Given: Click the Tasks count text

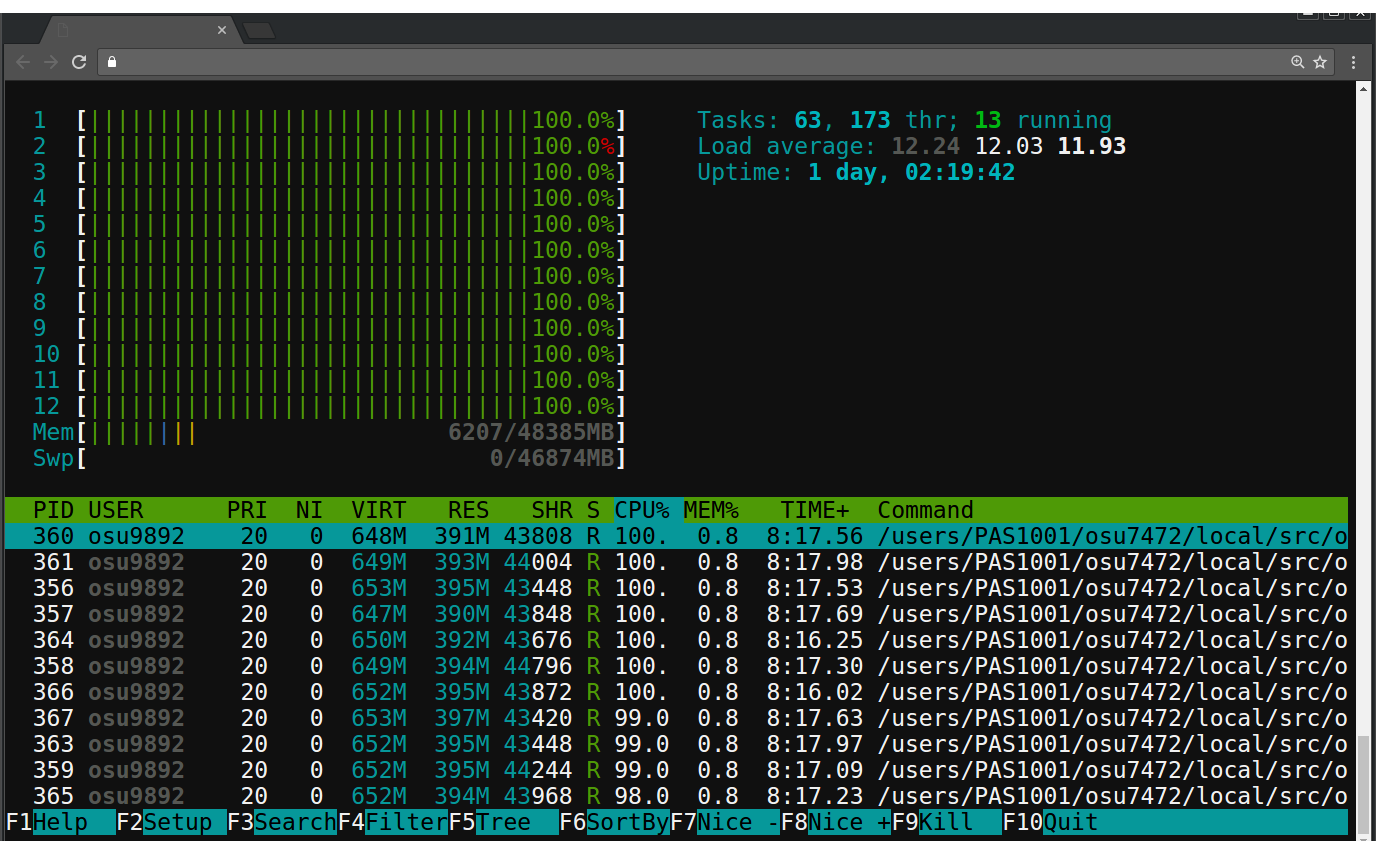Looking at the screenshot, I should click(904, 120).
